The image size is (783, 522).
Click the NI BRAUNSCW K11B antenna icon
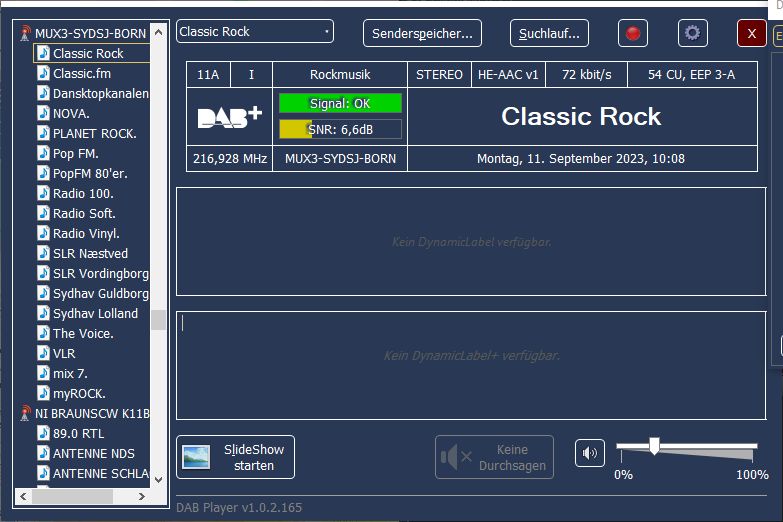[x=26, y=413]
